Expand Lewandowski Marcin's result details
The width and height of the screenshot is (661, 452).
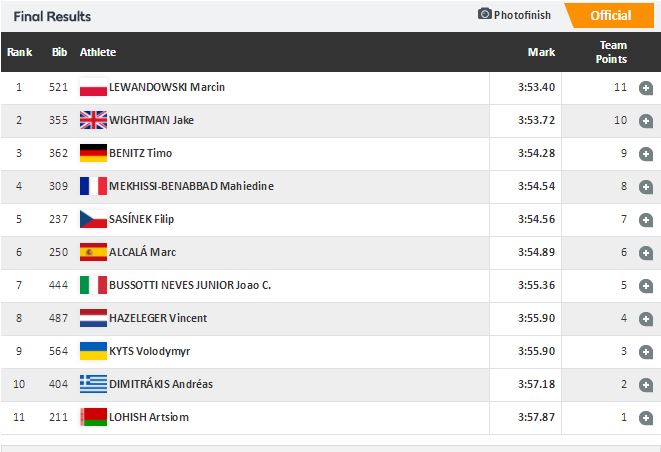point(646,88)
